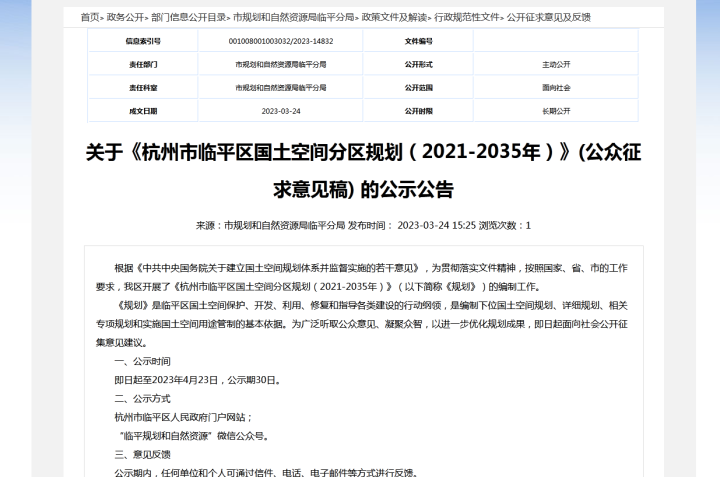Click 公开征求意见及反馈 breadcrumb item
The width and height of the screenshot is (720, 477).
point(549,17)
